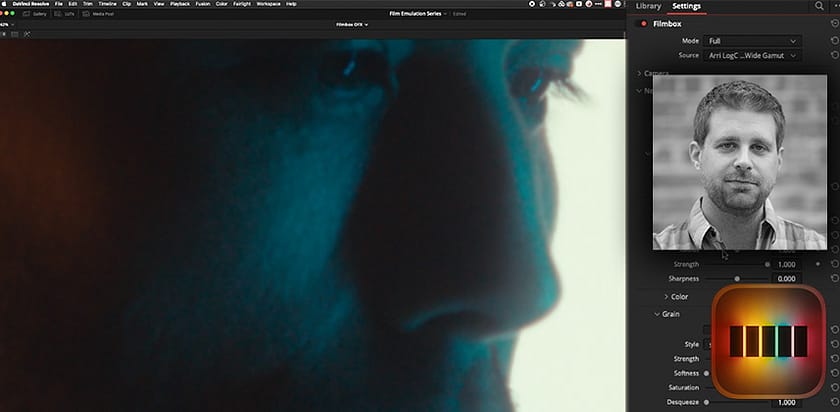This screenshot has width=840, height=412.
Task: Reset the Sharpness parameter
Action: (834, 279)
